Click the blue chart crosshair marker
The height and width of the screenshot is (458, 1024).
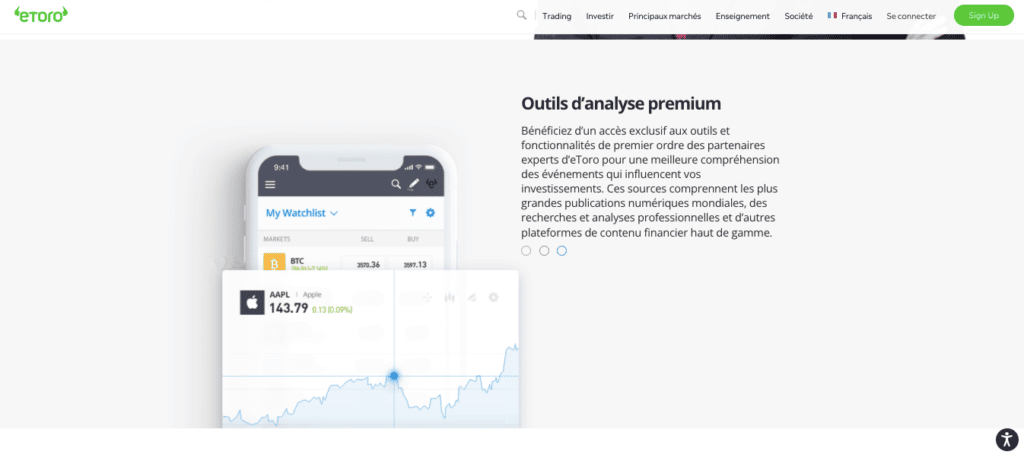394,376
